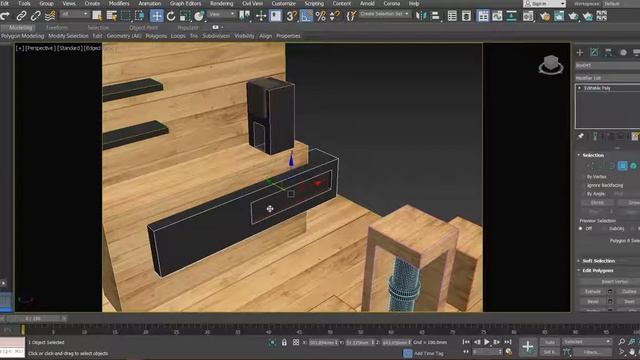The image size is (640, 360).
Task: Click Edit Named Selection Sets icon
Action: (351, 16)
